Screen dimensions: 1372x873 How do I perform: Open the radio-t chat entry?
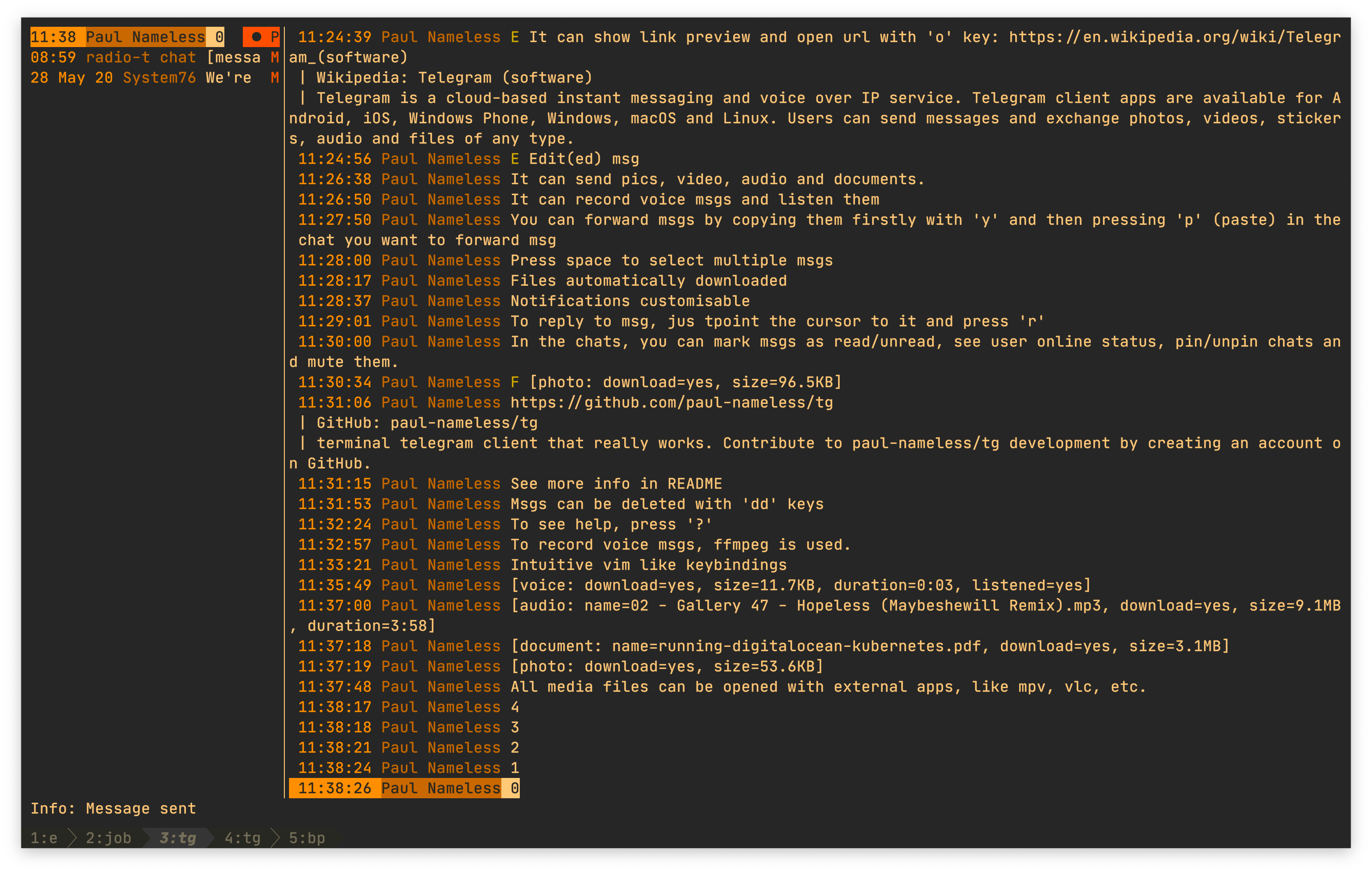[x=155, y=58]
